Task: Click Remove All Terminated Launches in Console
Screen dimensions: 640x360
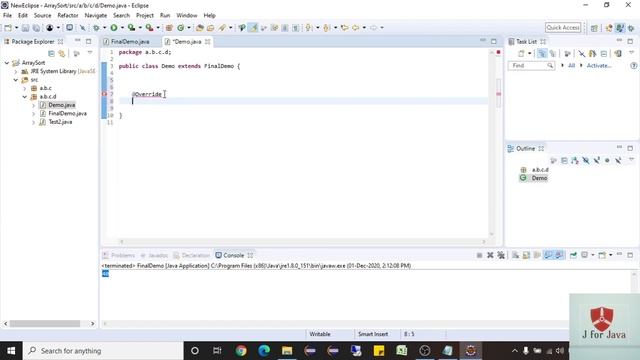Action: (501, 255)
